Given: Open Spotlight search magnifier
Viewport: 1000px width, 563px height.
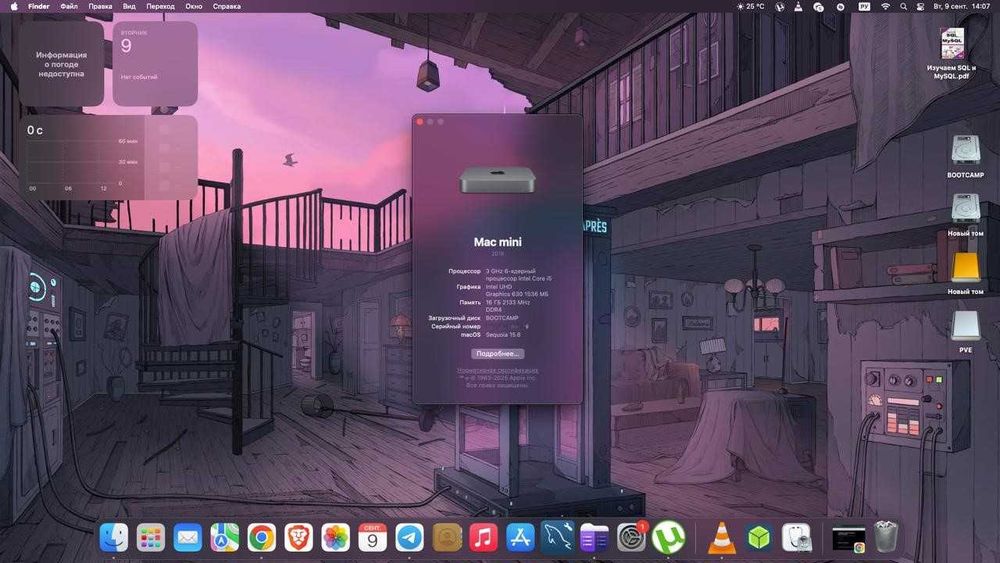Looking at the screenshot, I should coord(904,6).
